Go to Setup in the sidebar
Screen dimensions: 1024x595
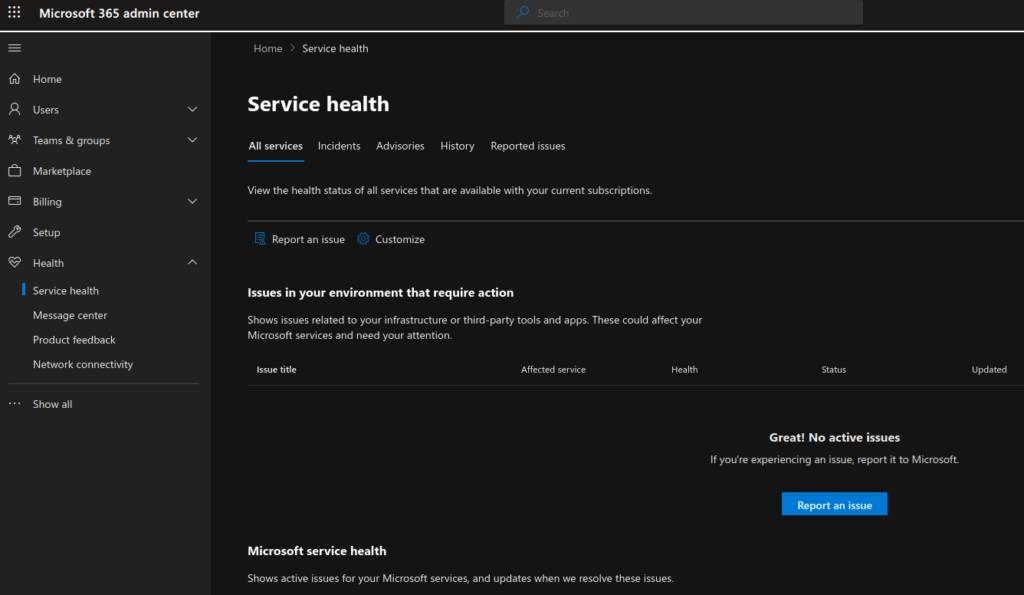coord(46,233)
